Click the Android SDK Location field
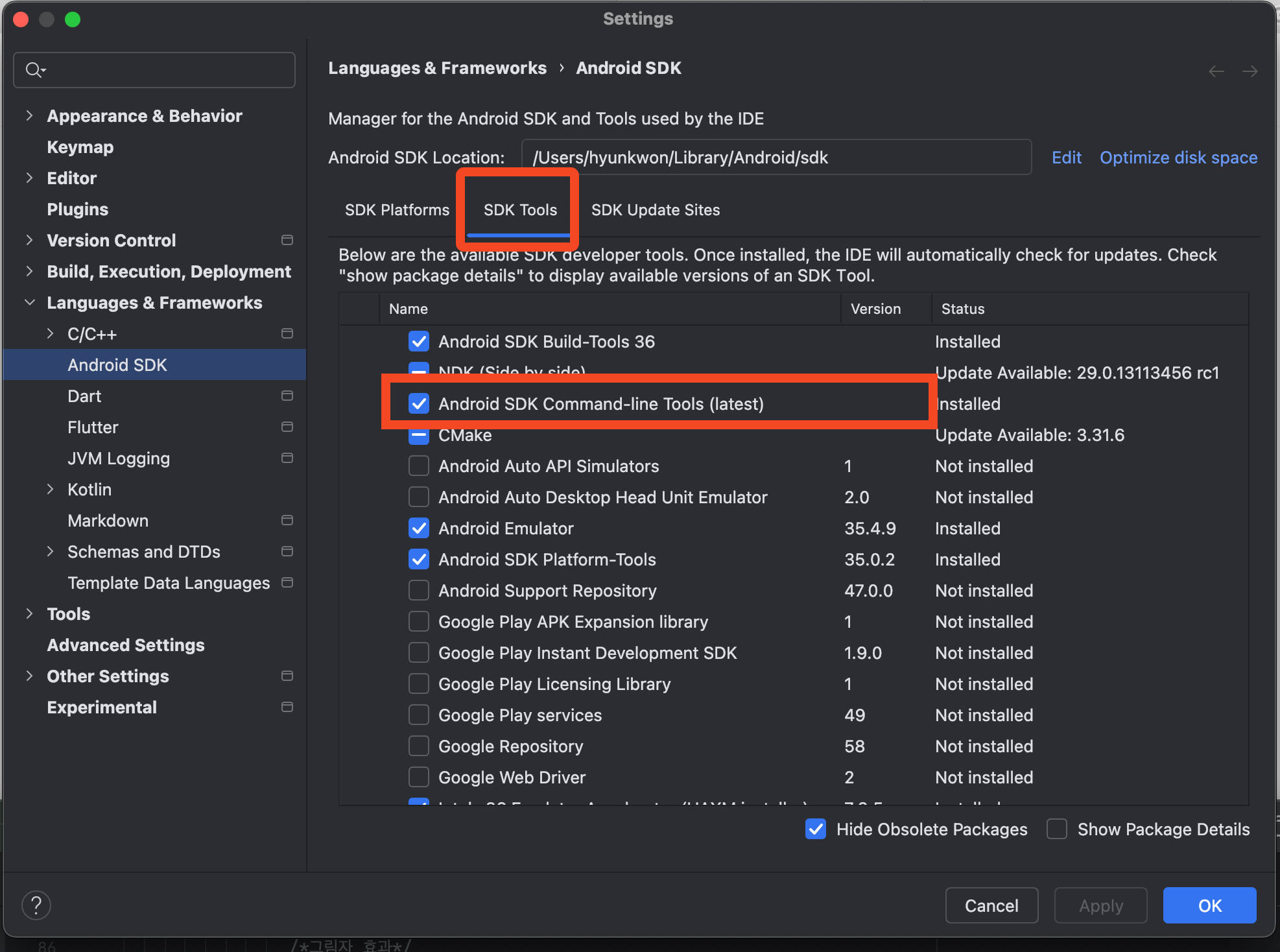 pyautogui.click(x=776, y=158)
